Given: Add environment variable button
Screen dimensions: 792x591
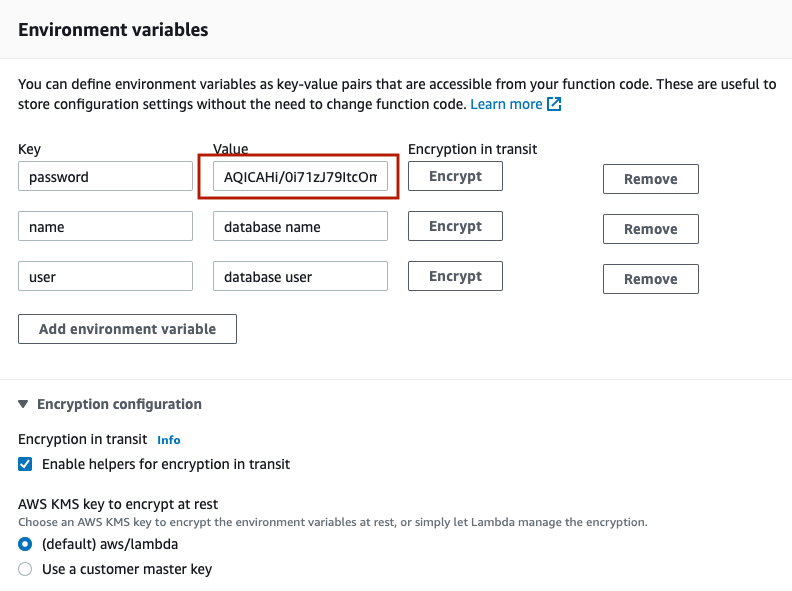Looking at the screenshot, I should click(127, 329).
